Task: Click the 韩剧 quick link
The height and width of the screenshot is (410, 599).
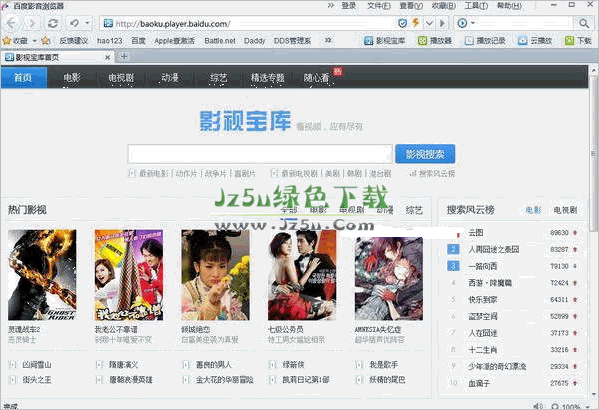Action: pyautogui.click(x=354, y=173)
